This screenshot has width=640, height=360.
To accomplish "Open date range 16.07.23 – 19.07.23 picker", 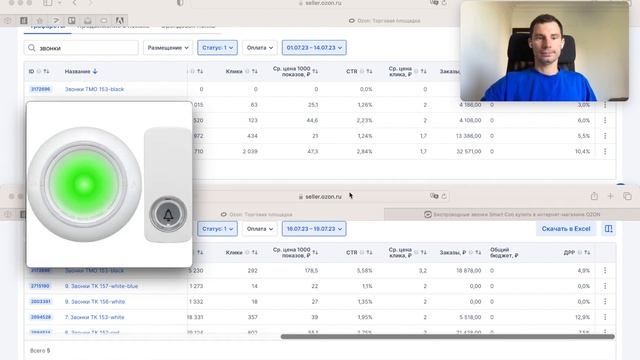I will tap(314, 229).
